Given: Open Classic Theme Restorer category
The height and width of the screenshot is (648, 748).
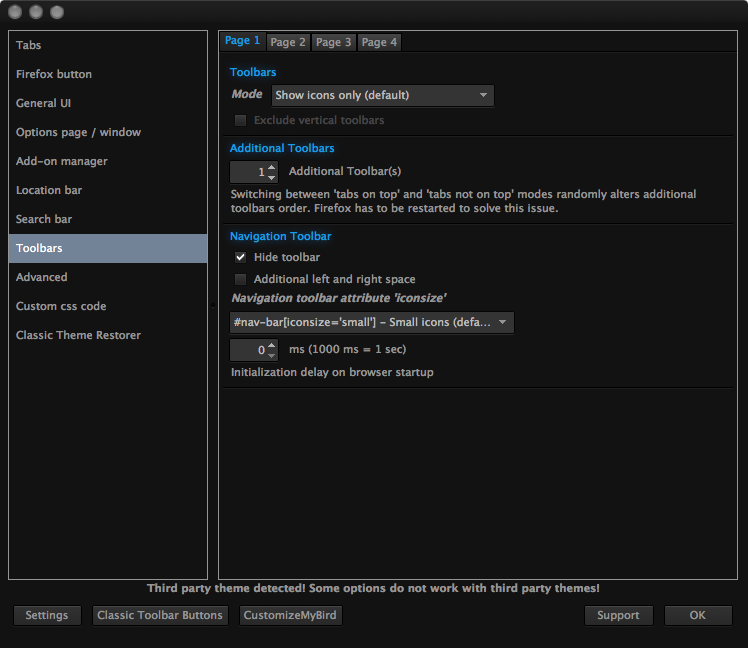Looking at the screenshot, I should (x=108, y=335).
